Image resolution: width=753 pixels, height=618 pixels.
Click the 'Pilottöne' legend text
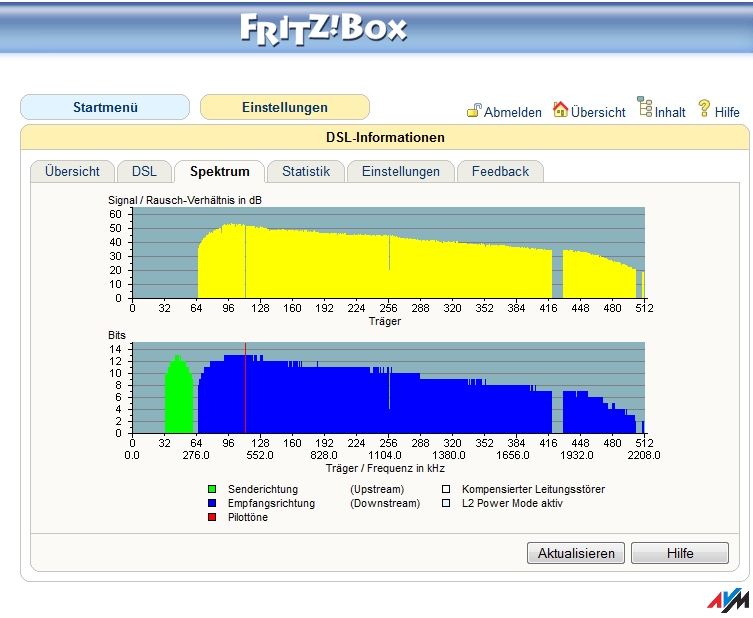(x=248, y=517)
